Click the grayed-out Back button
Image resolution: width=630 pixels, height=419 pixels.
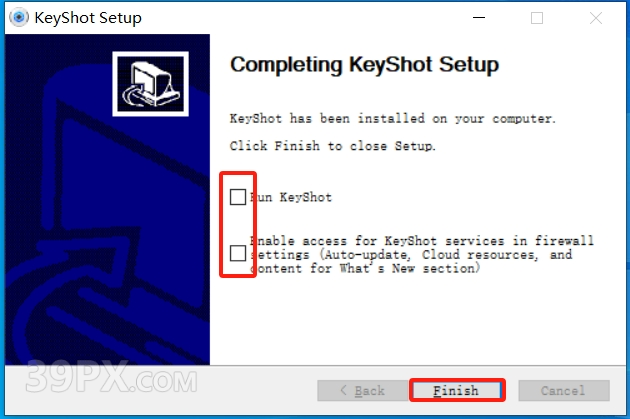tap(362, 390)
